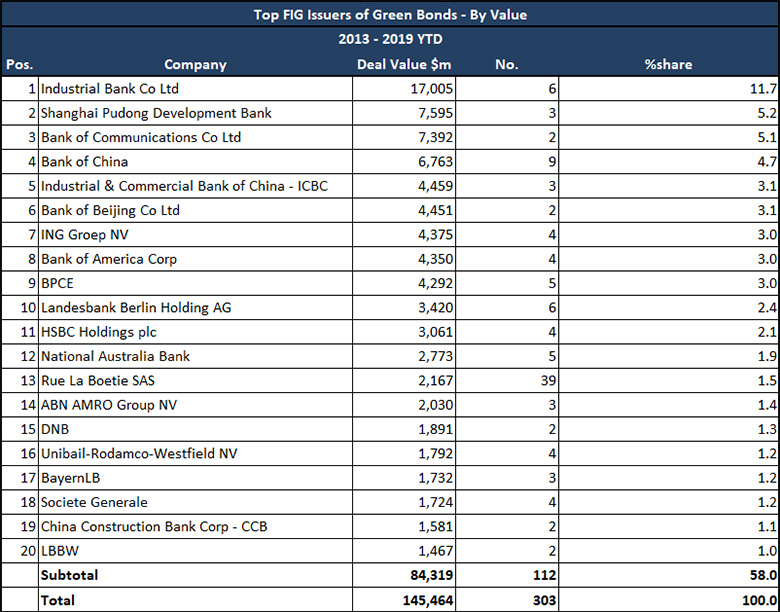Viewport: 780px width, 612px height.
Task: Click deal value 4,350
Action: pos(404,259)
